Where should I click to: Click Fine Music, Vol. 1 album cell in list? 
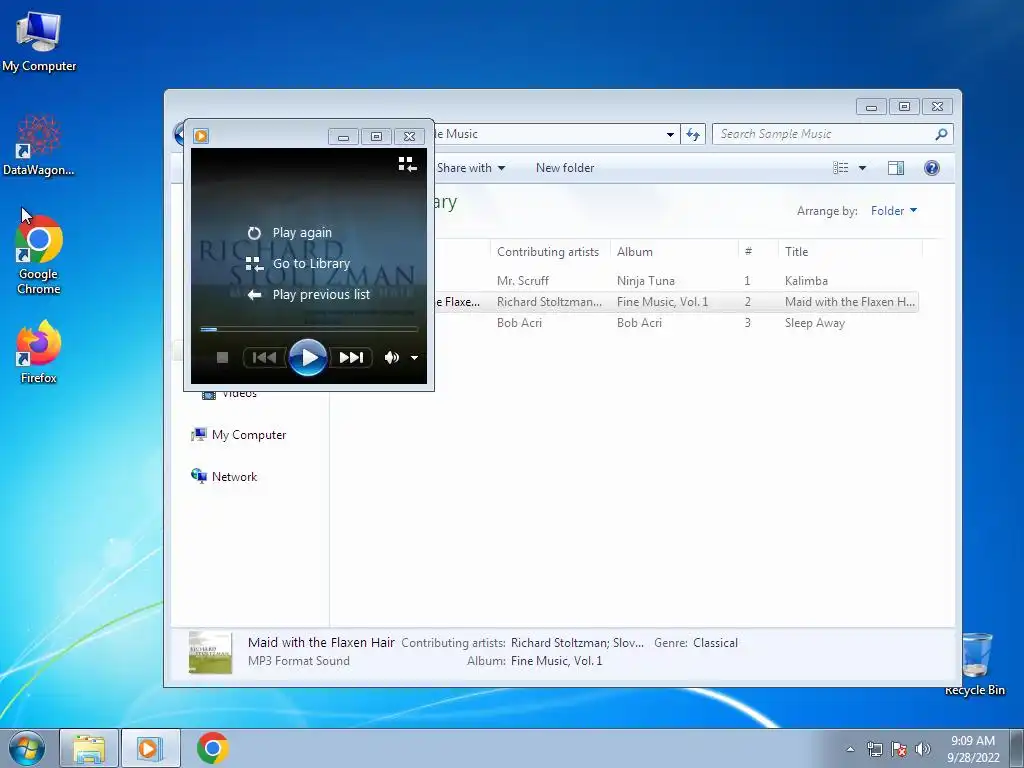pyautogui.click(x=662, y=302)
